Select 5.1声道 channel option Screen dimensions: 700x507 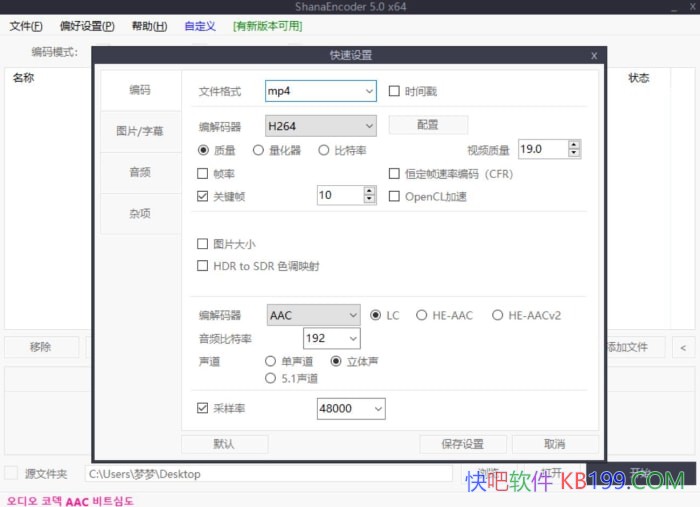point(271,378)
